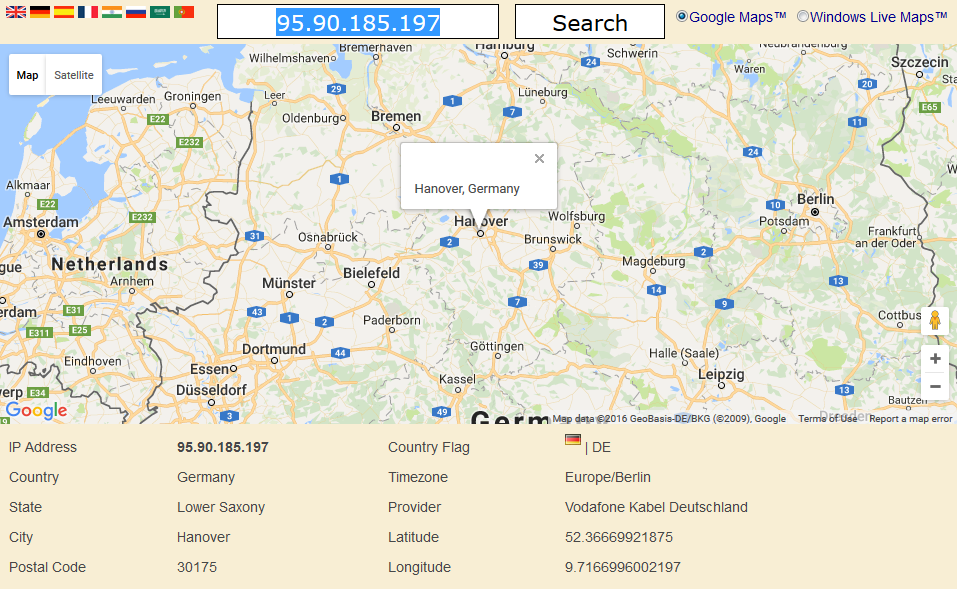
Task: Select the Windows Live Maps radio button
Action: pos(803,16)
